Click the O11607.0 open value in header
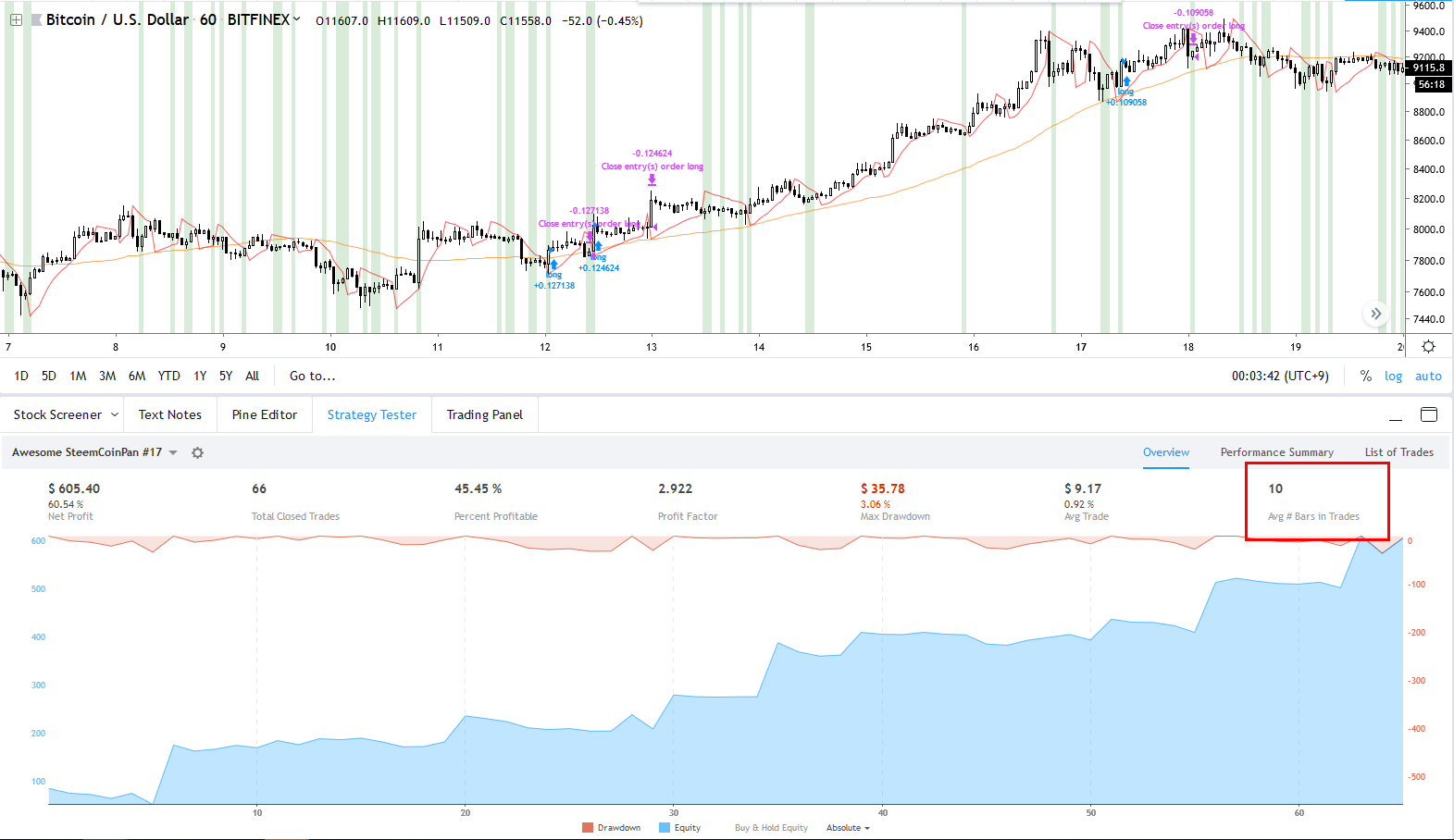Image resolution: width=1454 pixels, height=840 pixels. click(342, 20)
